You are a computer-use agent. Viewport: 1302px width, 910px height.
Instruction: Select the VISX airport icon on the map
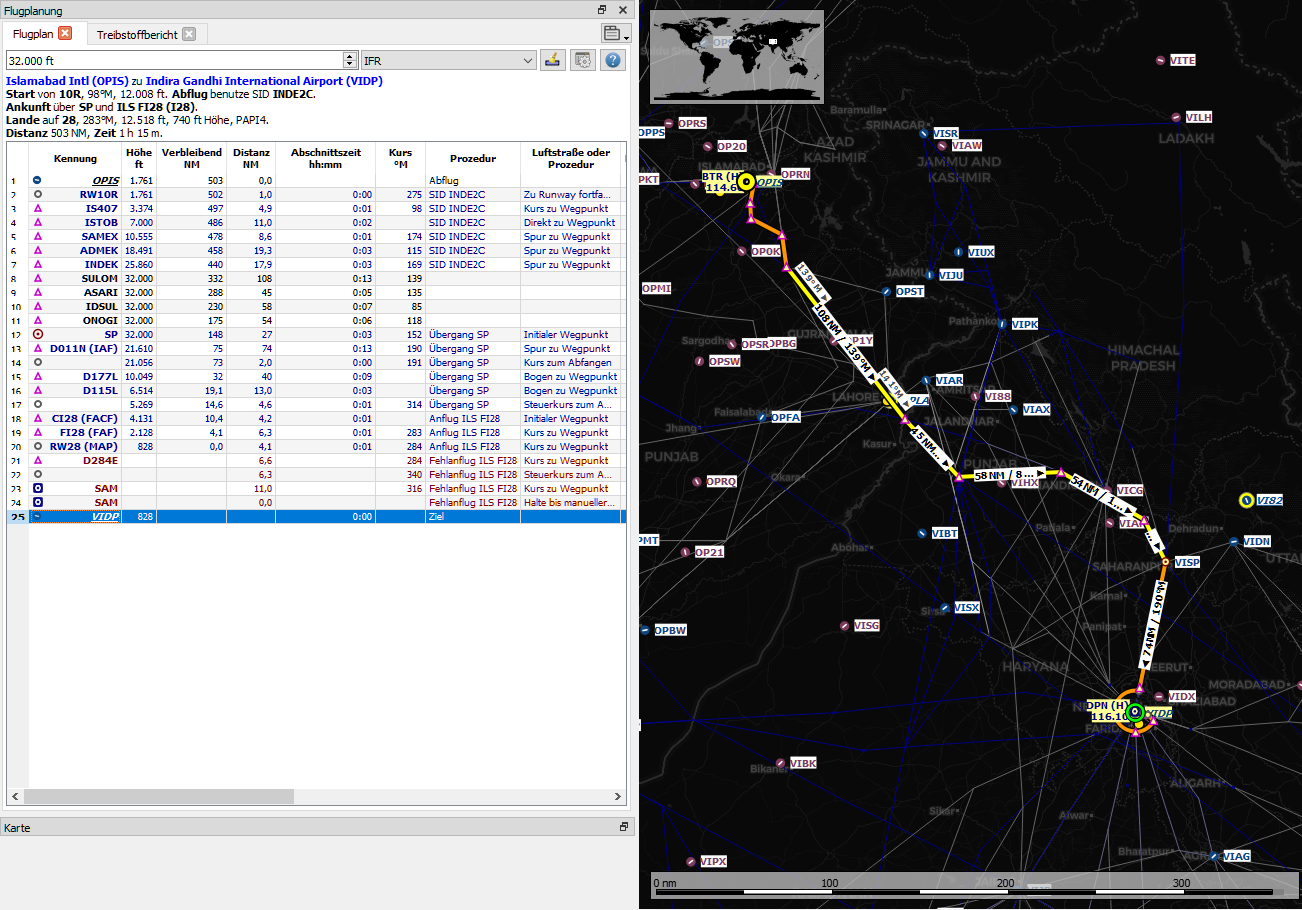pyautogui.click(x=946, y=608)
